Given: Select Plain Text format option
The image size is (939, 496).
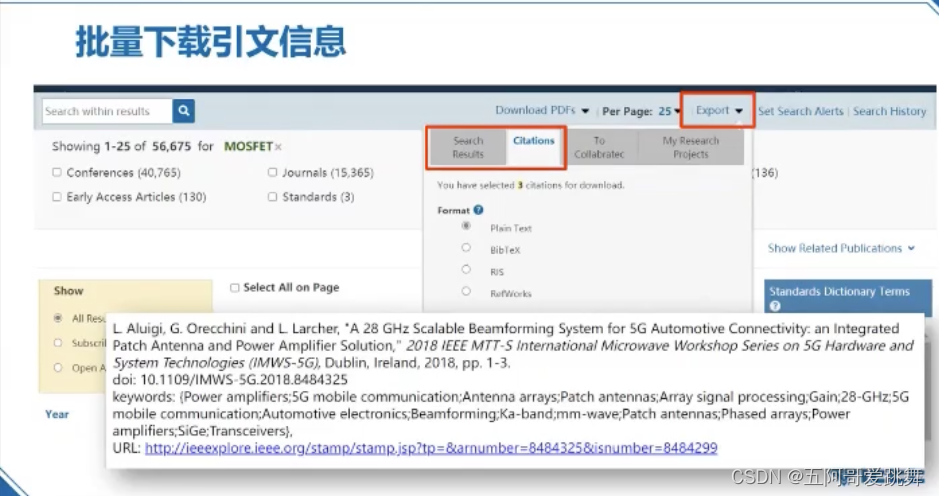Looking at the screenshot, I should 466,226.
